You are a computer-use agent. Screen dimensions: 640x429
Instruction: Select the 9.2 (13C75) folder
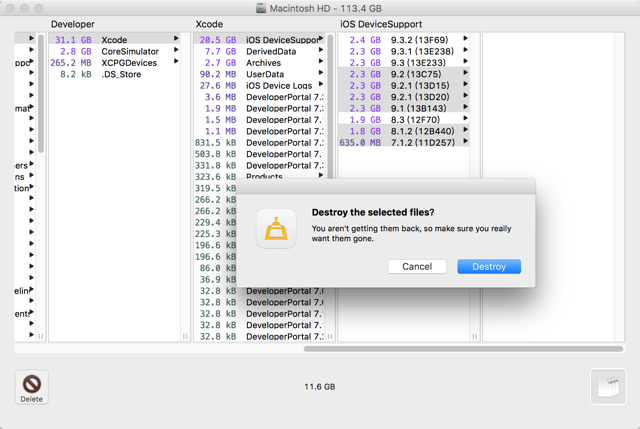(404, 74)
